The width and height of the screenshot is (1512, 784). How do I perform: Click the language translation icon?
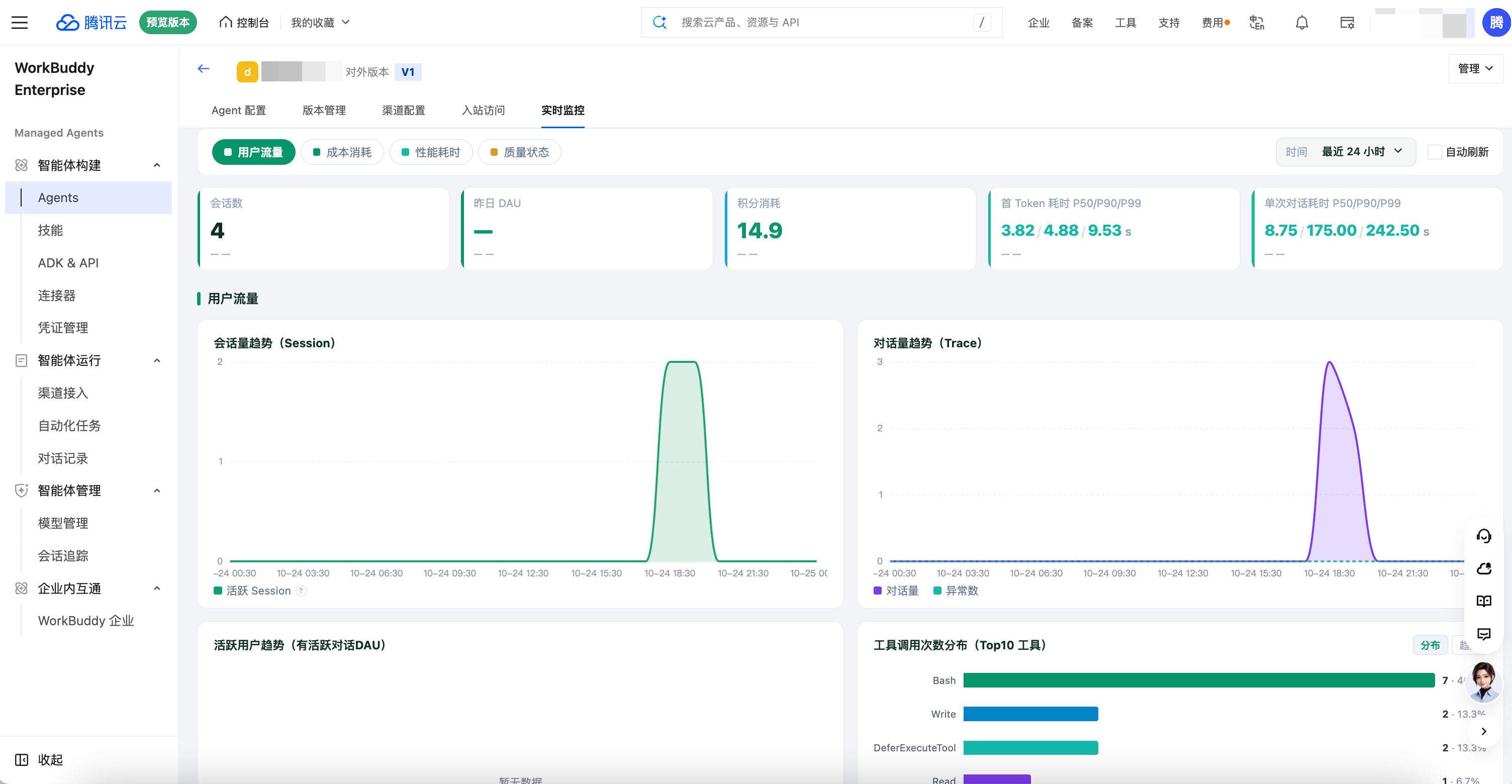tap(1257, 22)
